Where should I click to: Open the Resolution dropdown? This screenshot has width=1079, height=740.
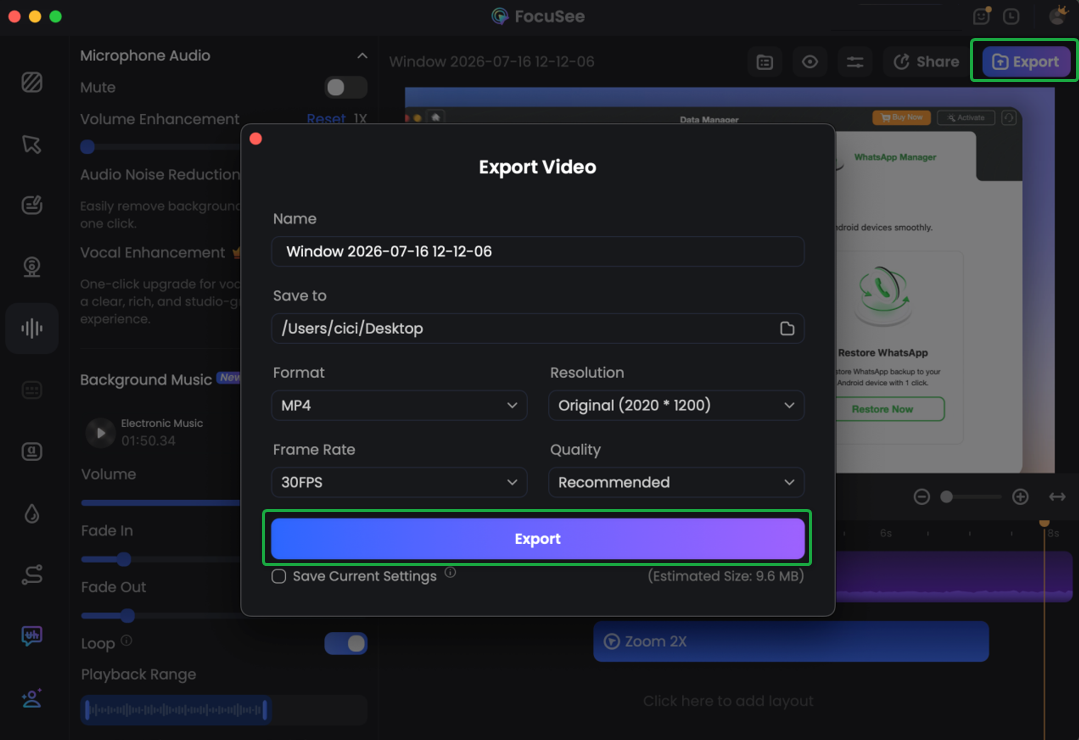(676, 405)
